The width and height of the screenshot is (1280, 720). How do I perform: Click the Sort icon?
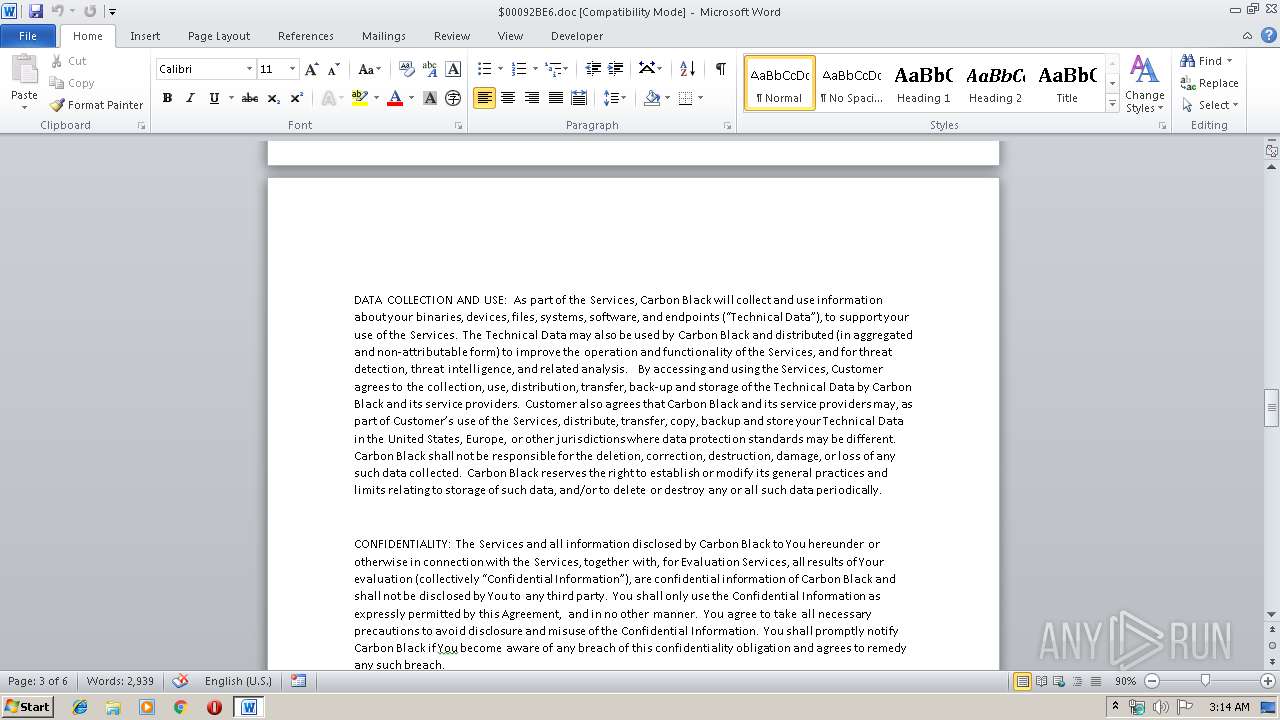[x=687, y=69]
